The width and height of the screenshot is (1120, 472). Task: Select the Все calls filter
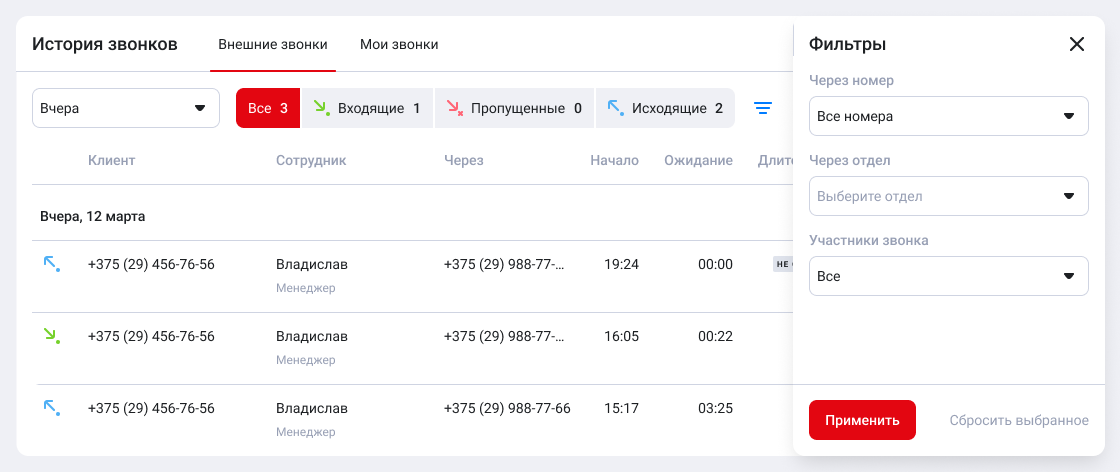pyautogui.click(x=268, y=108)
